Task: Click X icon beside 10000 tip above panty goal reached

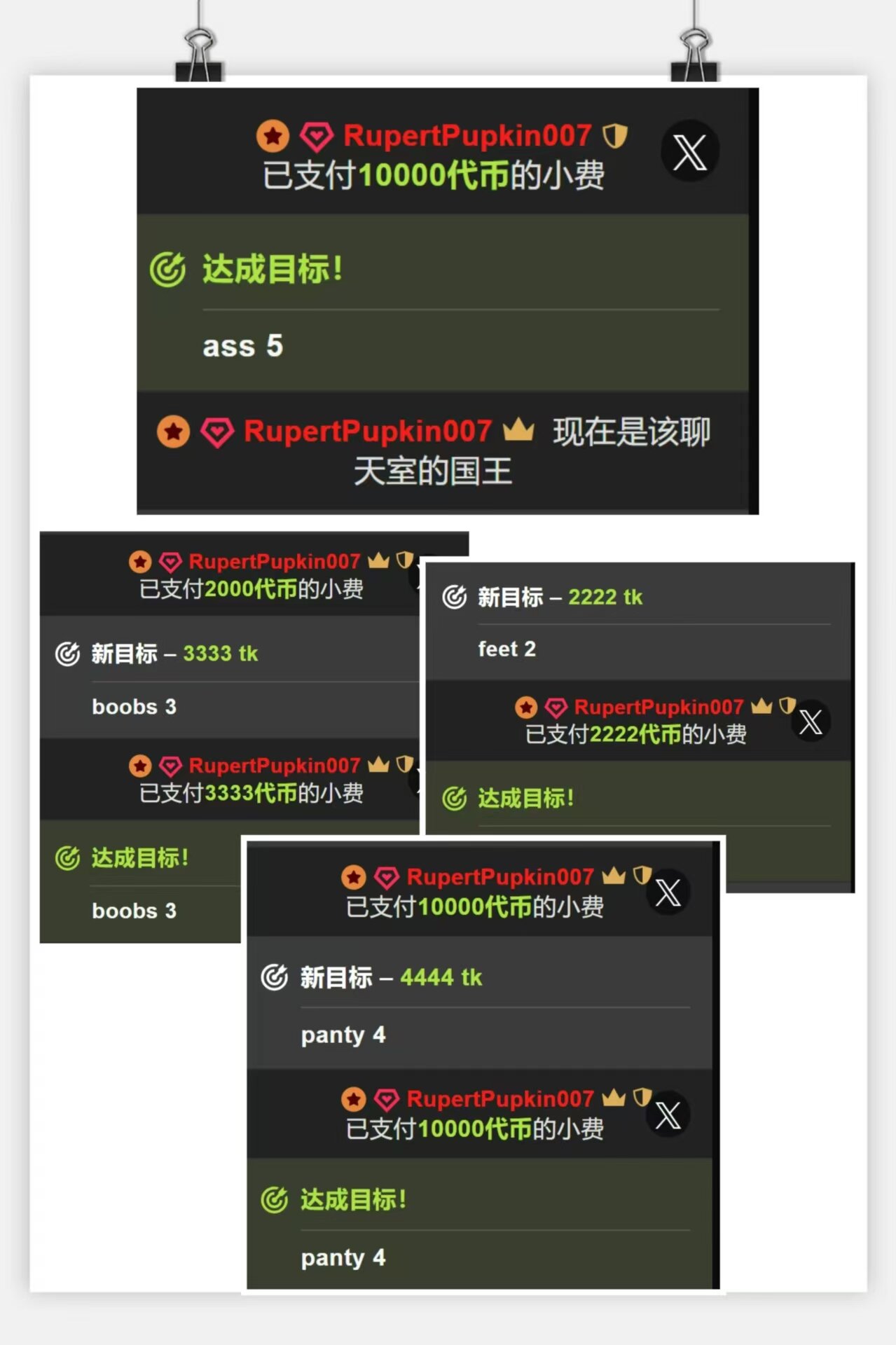Action: pos(668,1115)
